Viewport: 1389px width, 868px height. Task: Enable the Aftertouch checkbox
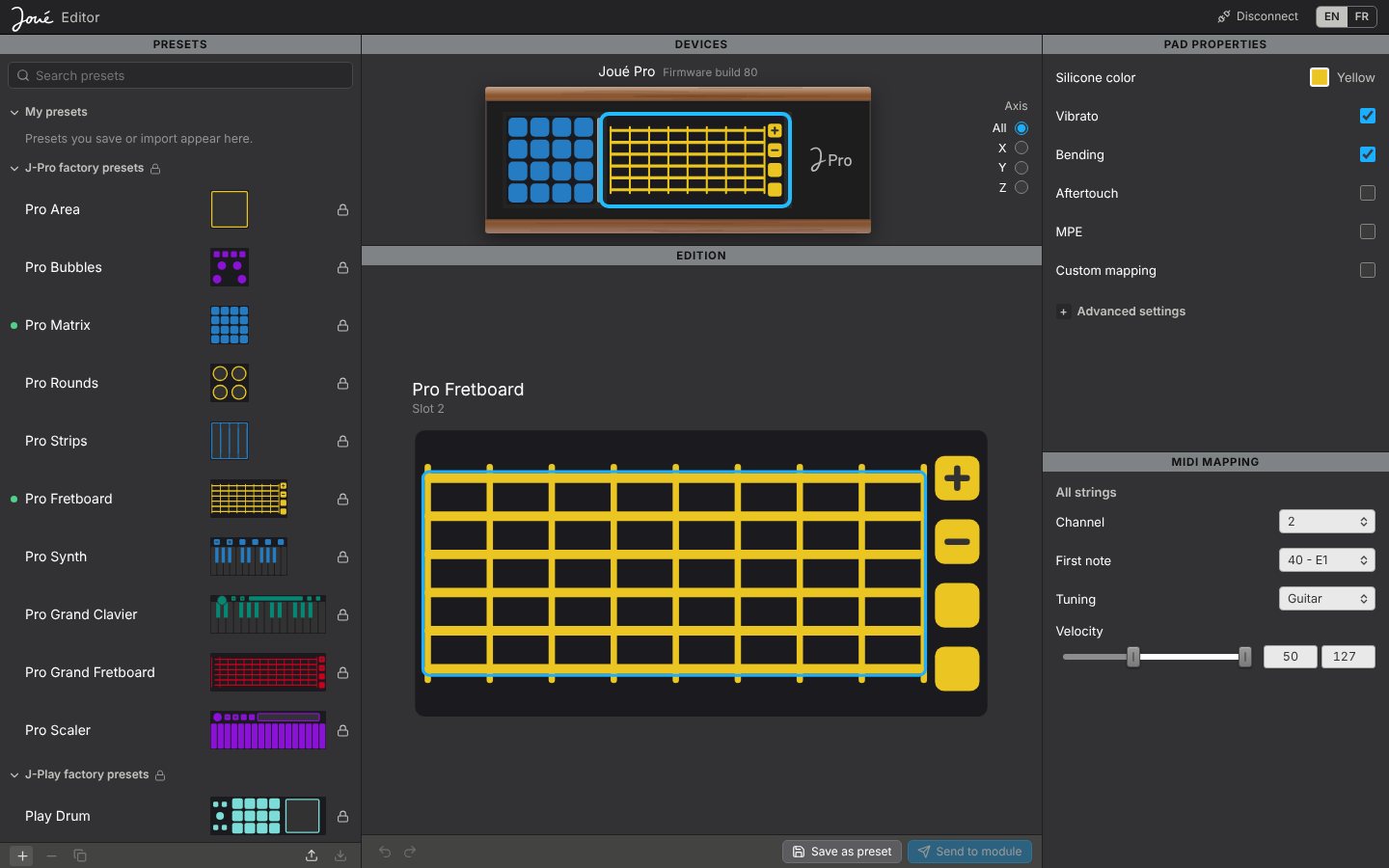(1367, 193)
